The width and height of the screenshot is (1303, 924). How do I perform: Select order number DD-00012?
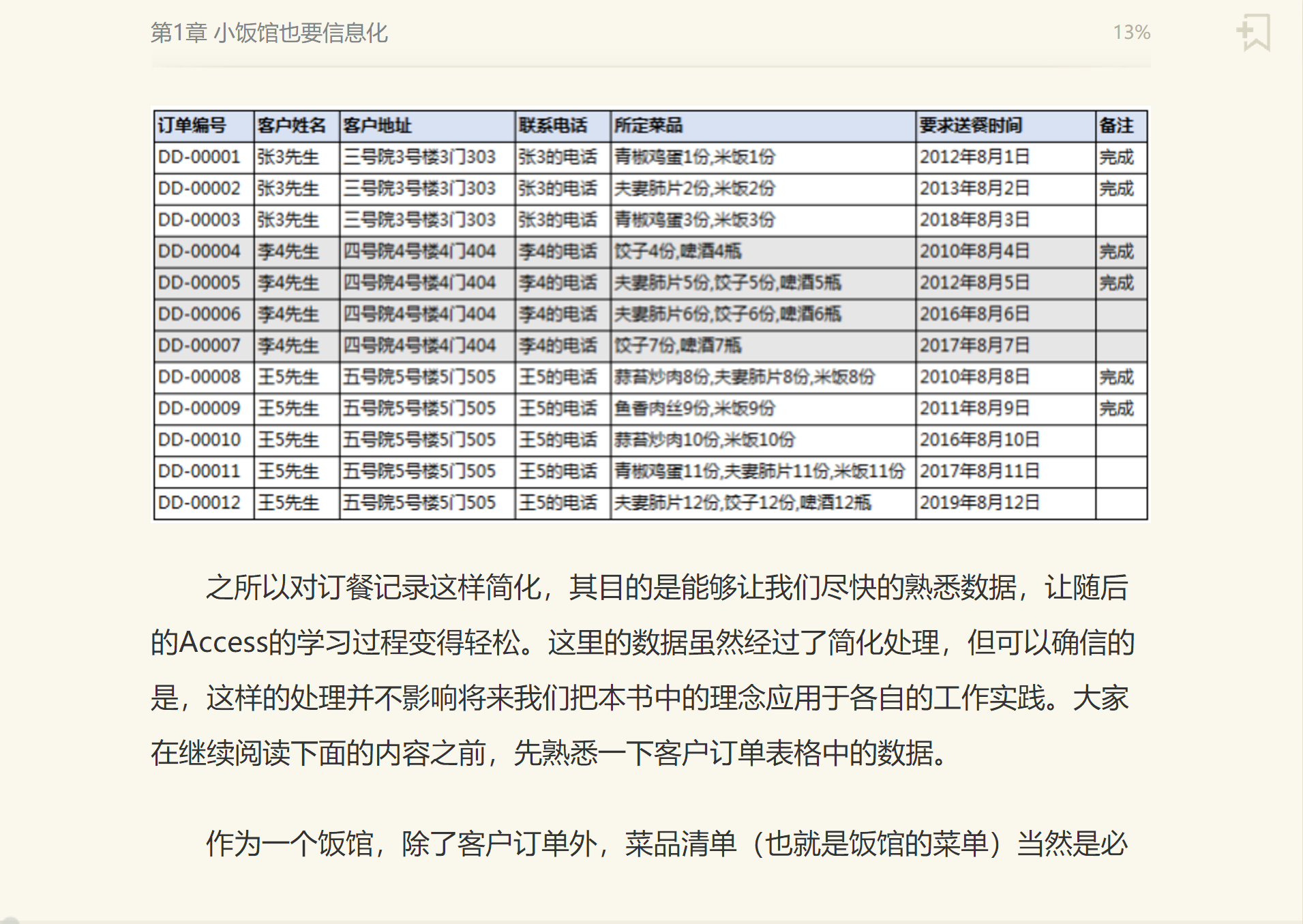tap(199, 502)
